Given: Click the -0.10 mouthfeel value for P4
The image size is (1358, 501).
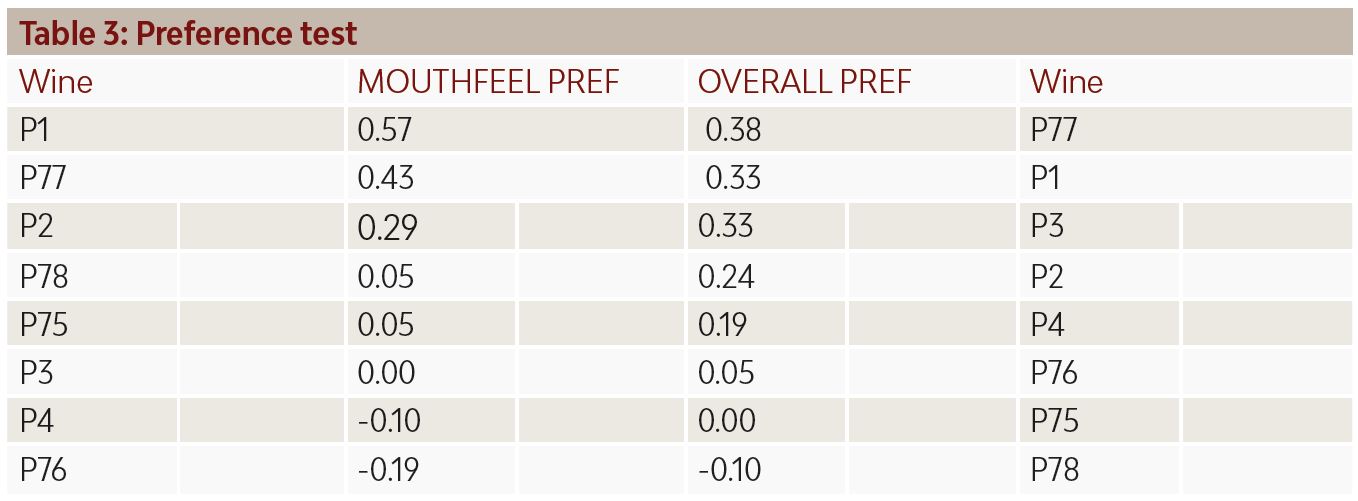Looking at the screenshot, I should (x=389, y=420).
